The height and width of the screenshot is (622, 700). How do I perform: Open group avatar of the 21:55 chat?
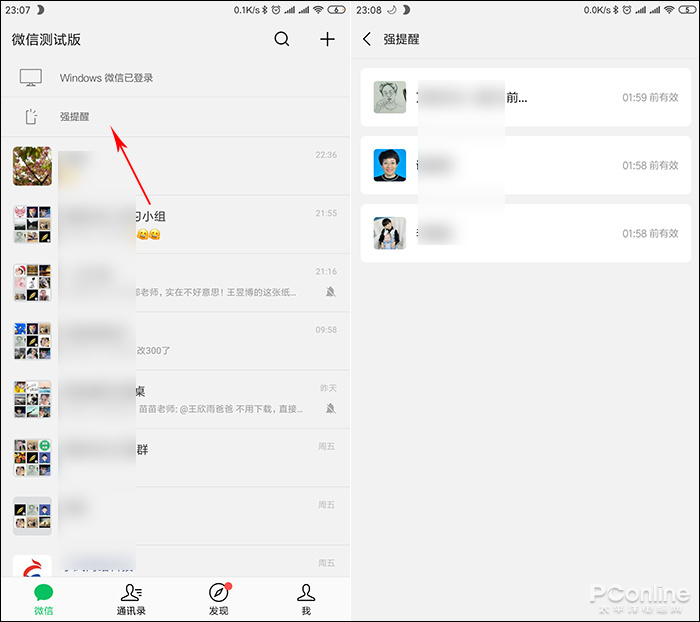32,224
